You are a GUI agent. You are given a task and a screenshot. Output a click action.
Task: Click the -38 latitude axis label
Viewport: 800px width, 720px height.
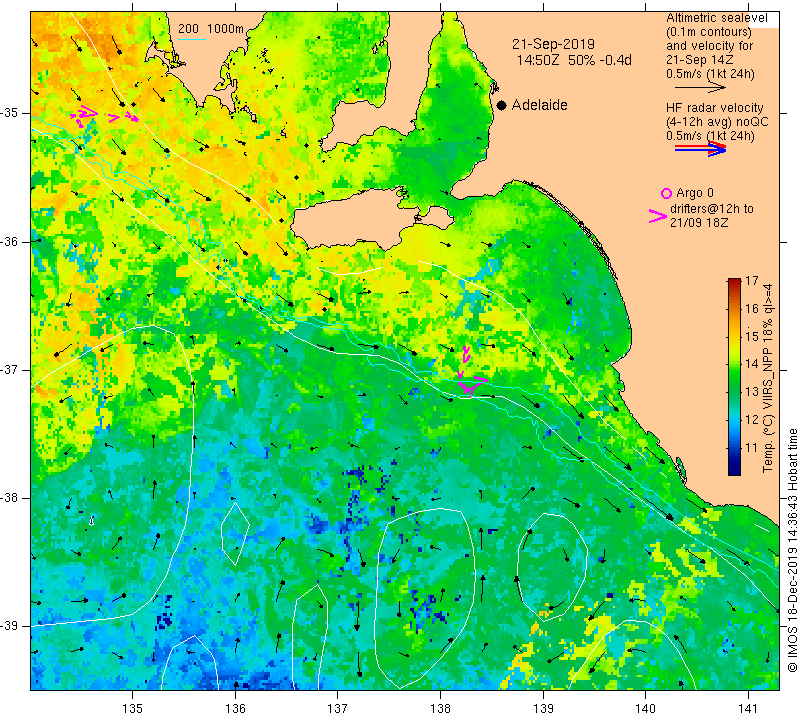(10, 498)
